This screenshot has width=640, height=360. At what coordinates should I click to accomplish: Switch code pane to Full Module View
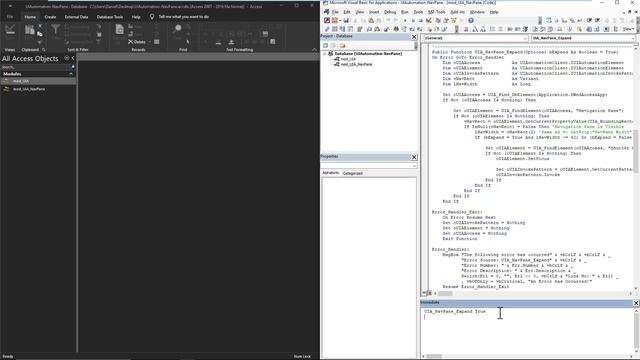[x=429, y=293]
